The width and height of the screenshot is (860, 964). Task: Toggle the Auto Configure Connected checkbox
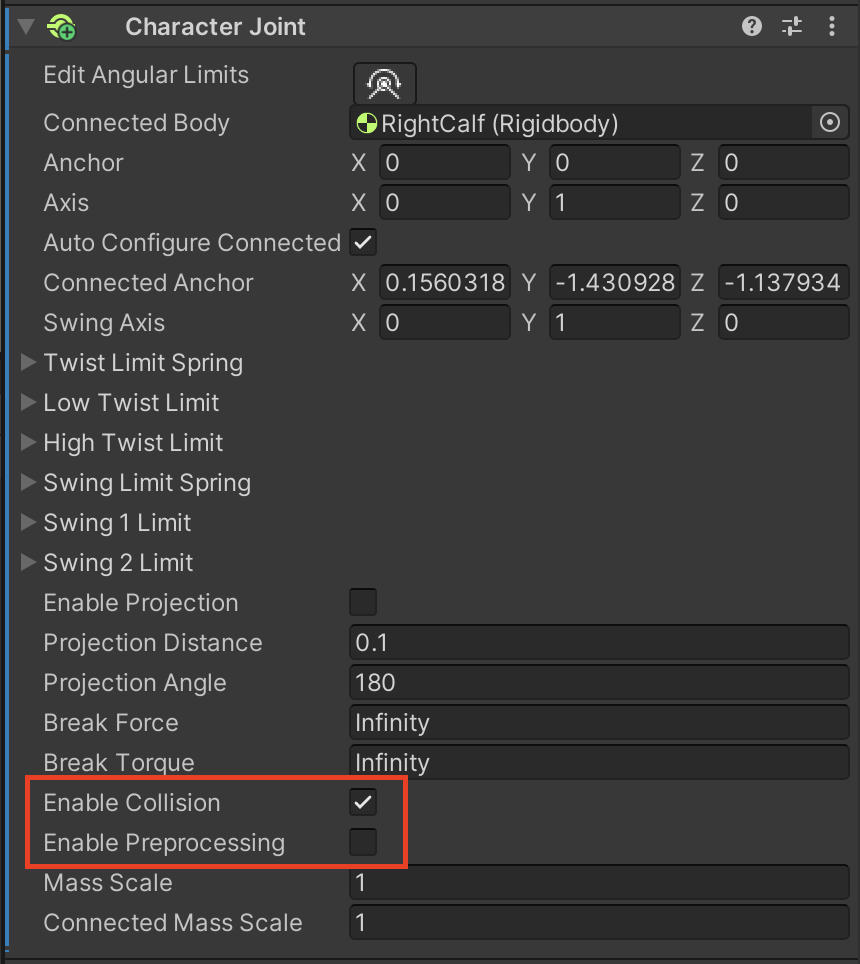click(362, 243)
